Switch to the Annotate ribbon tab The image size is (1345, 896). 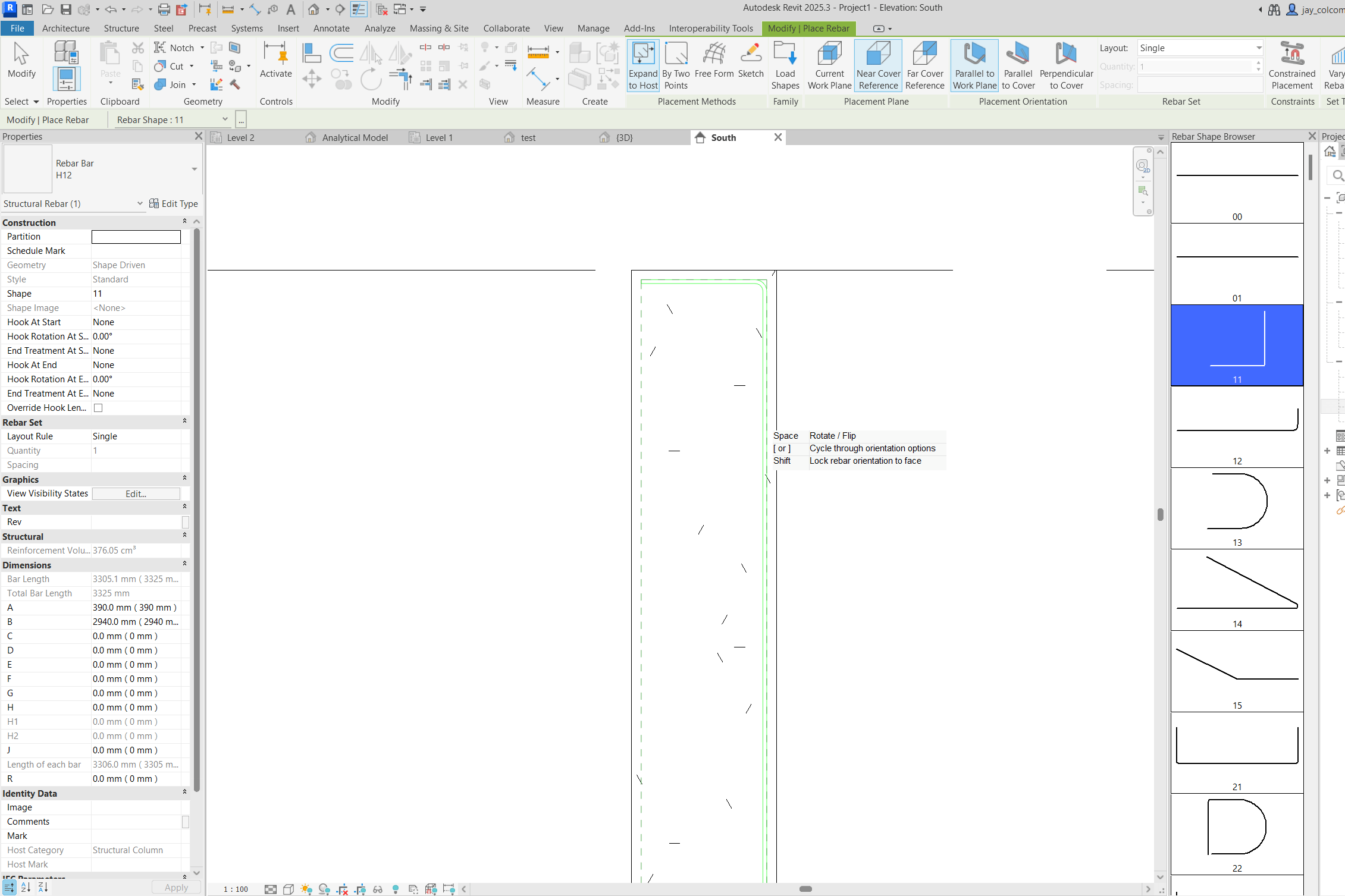[331, 28]
